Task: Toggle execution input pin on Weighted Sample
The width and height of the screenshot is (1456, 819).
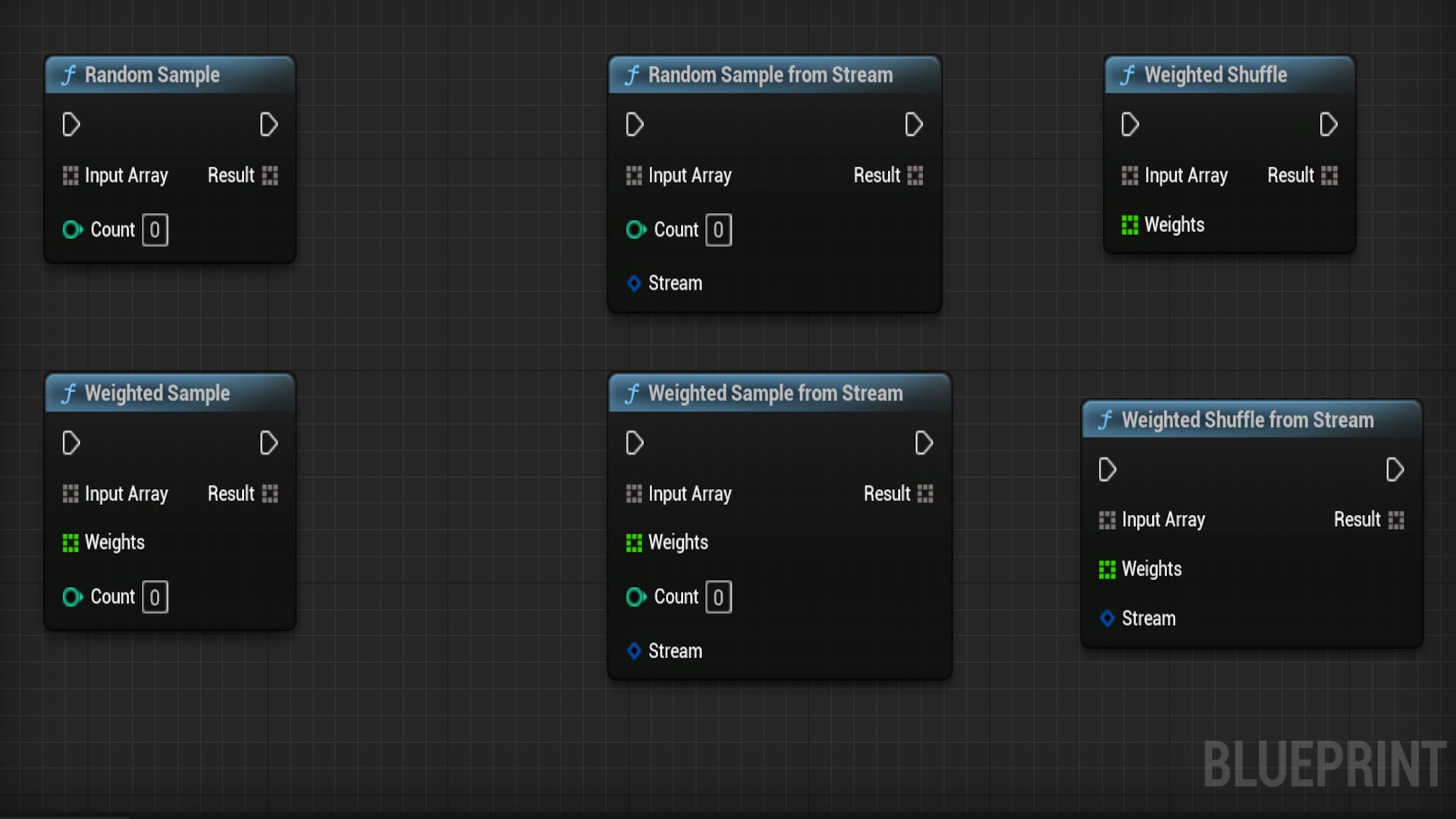Action: (71, 442)
